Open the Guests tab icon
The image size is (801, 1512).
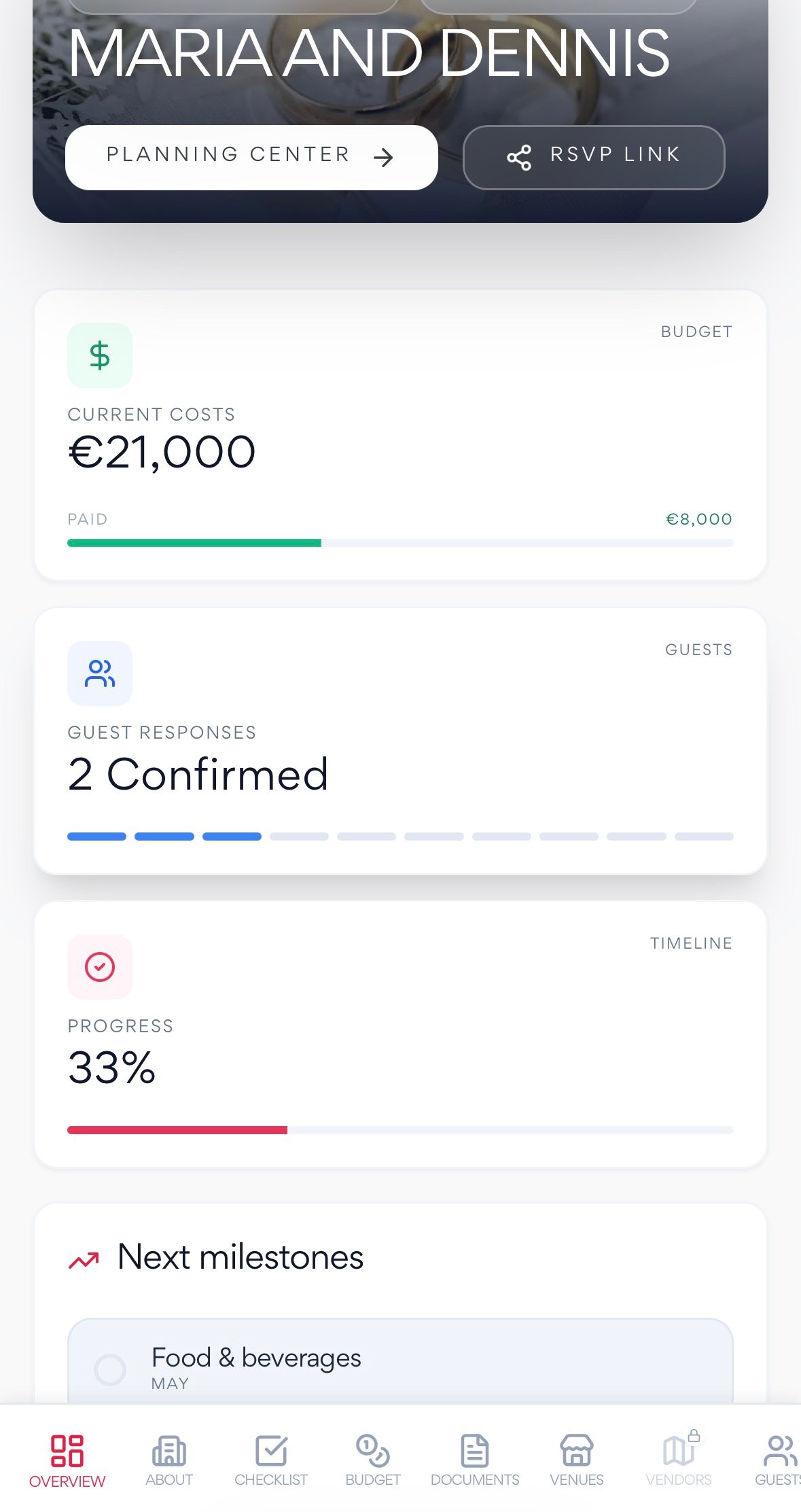(x=780, y=1451)
